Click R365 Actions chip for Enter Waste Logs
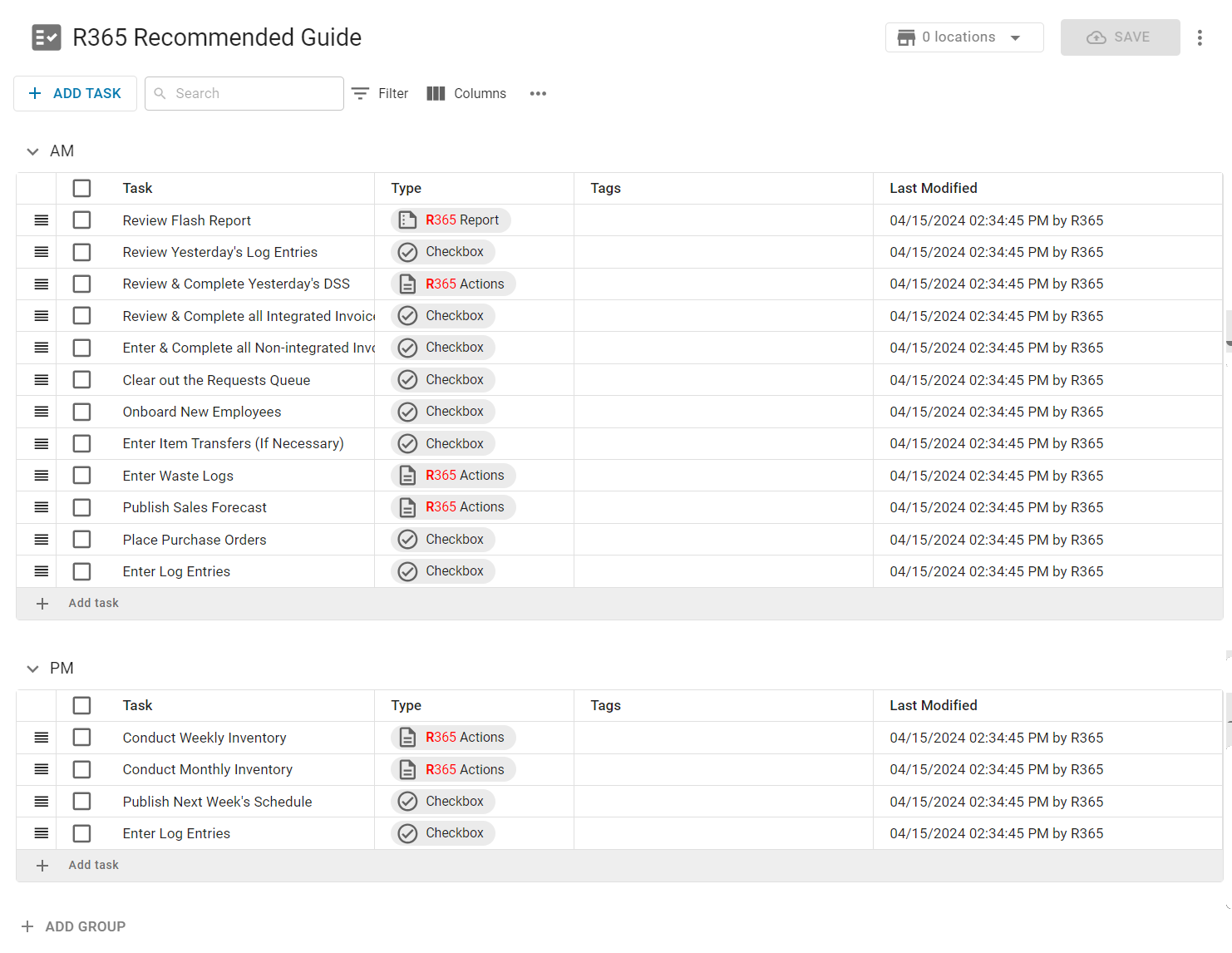This screenshot has height=953, width=1232. click(x=453, y=476)
